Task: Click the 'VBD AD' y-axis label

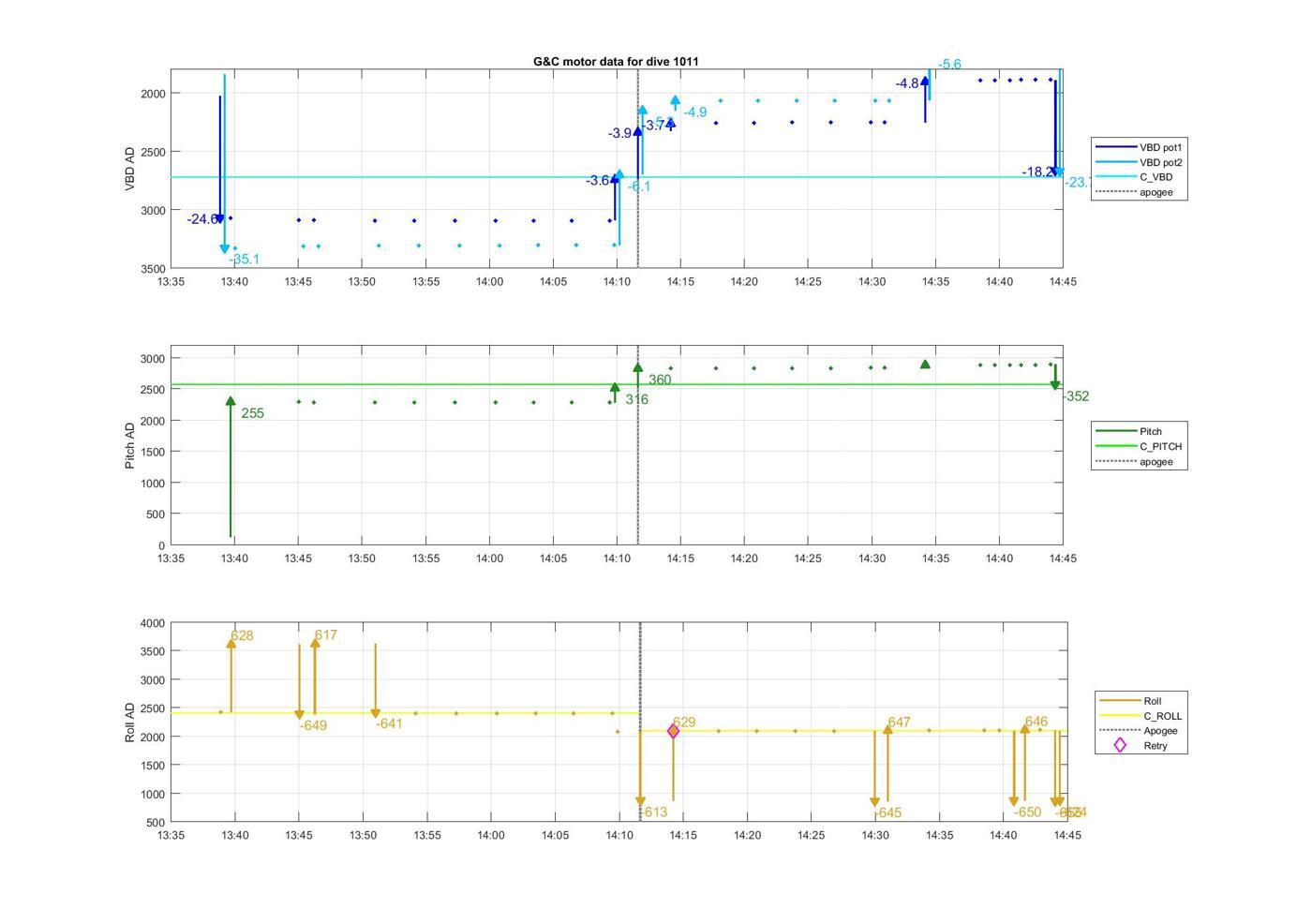Action: (129, 169)
